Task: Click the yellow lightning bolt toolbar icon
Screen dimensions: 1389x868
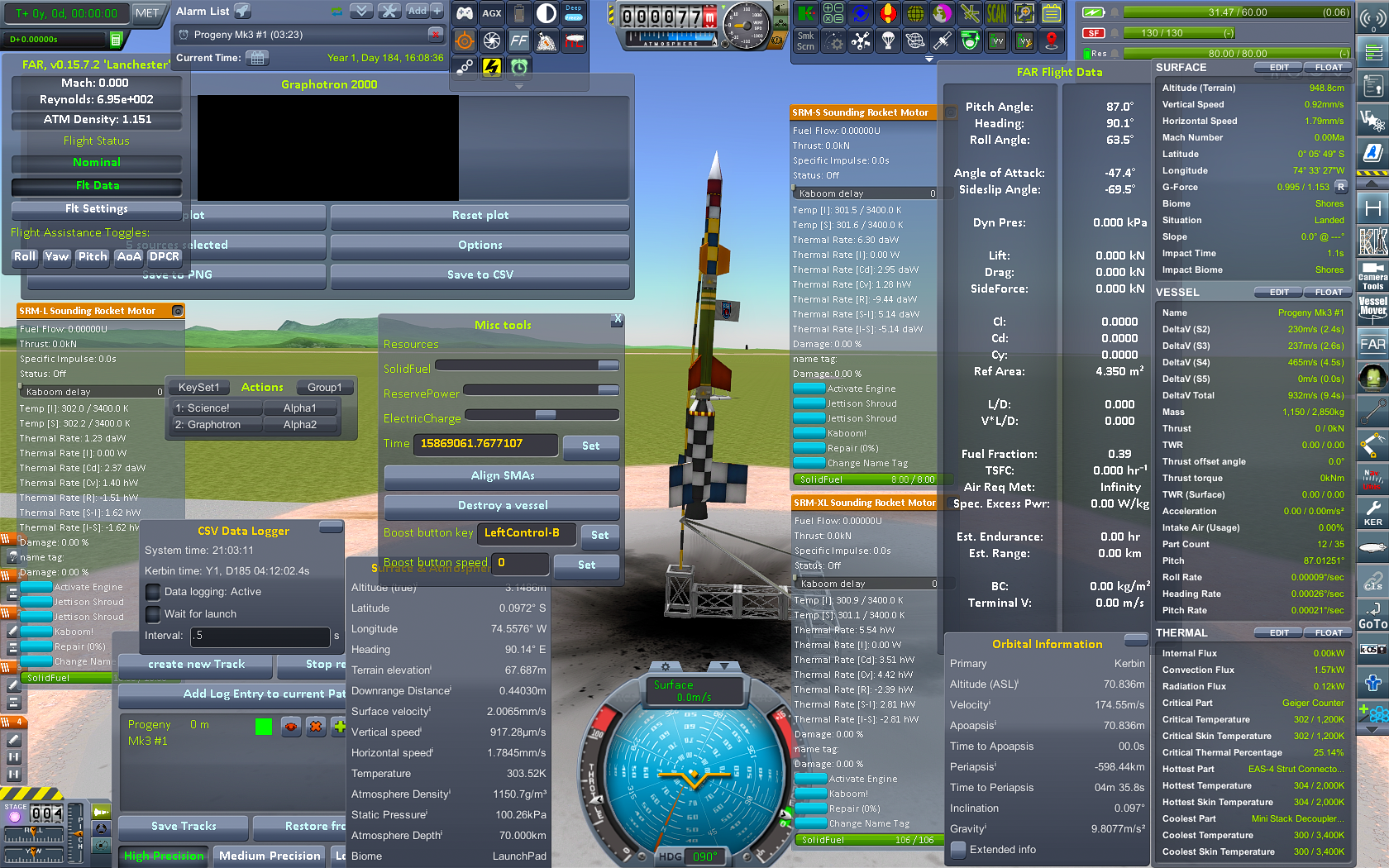Action: tap(492, 67)
